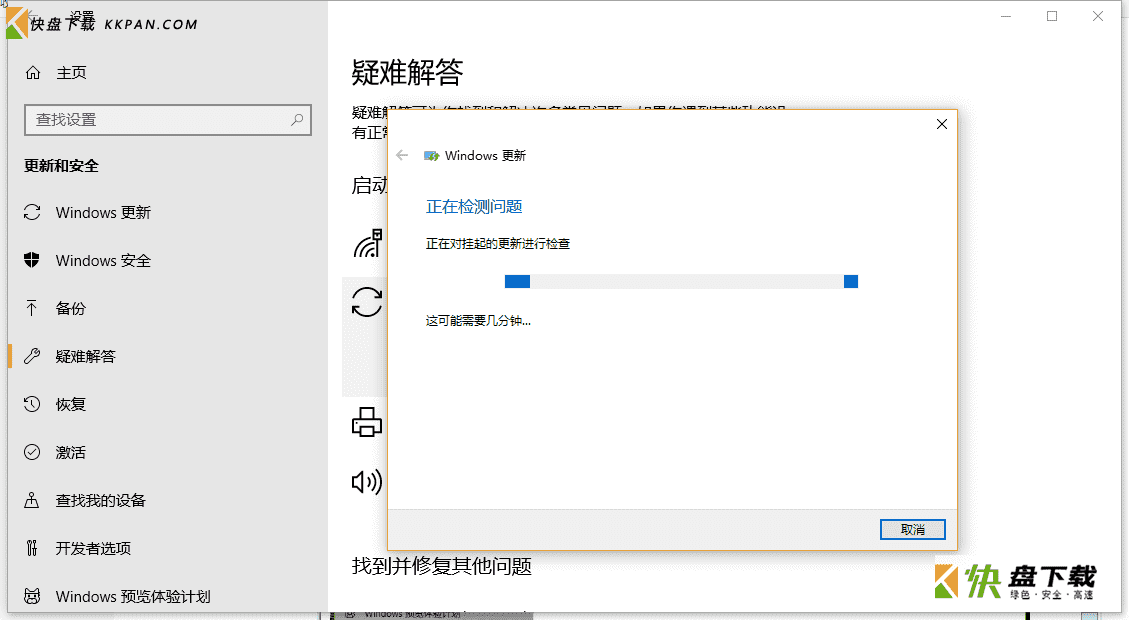Viewport: 1129px width, 620px height.
Task: Close the Windows 更新 troubleshooter dialog
Action: tap(941, 125)
